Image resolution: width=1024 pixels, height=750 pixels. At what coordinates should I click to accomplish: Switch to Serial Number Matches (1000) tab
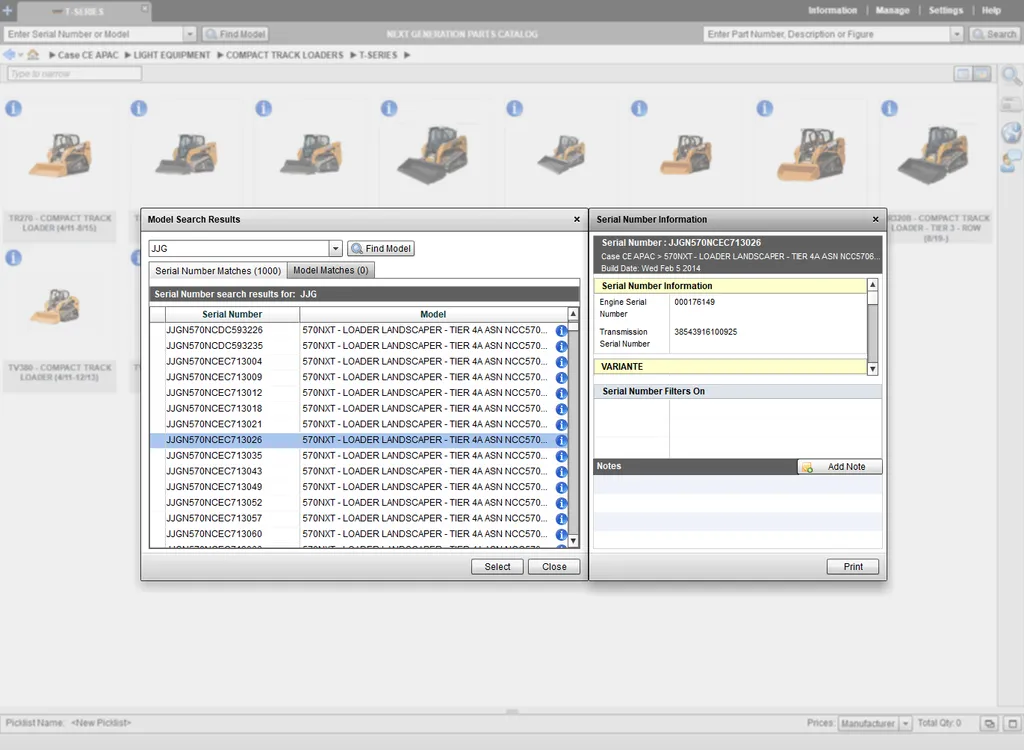coord(218,270)
